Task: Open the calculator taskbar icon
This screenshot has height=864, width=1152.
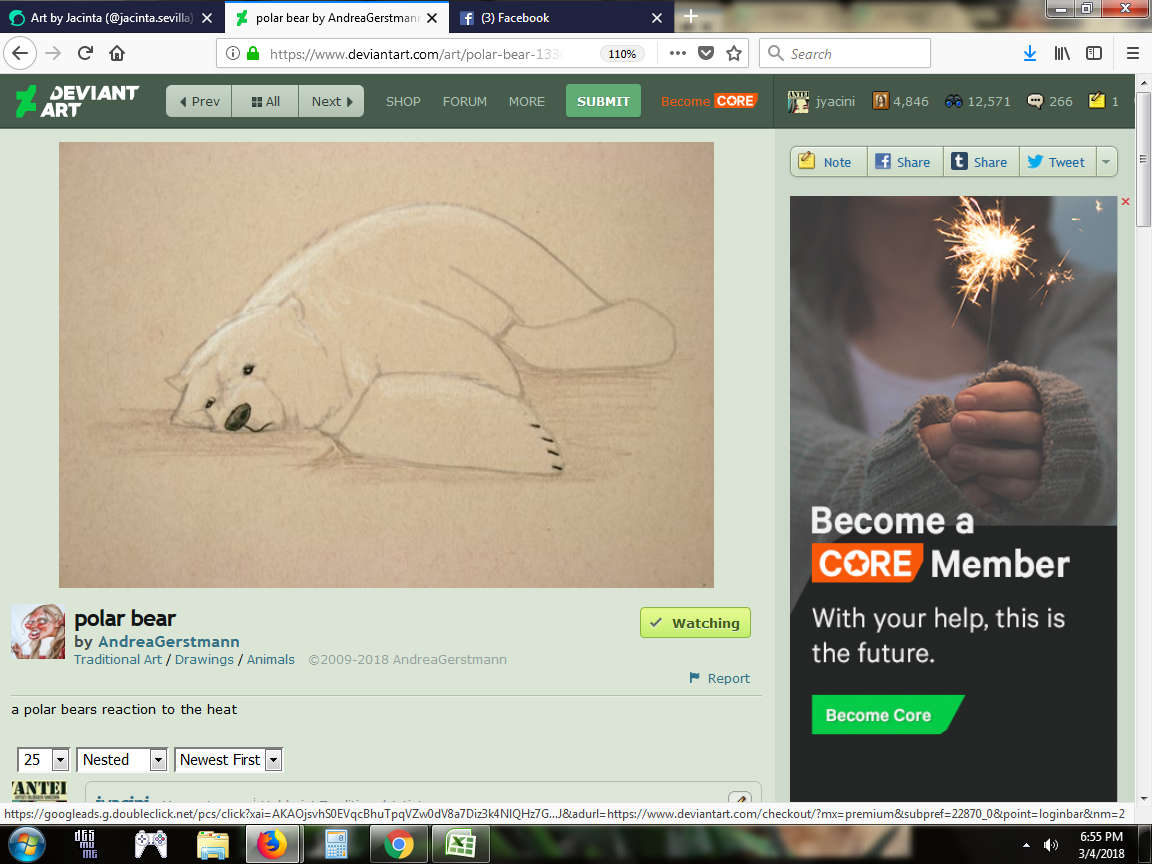Action: 336,844
